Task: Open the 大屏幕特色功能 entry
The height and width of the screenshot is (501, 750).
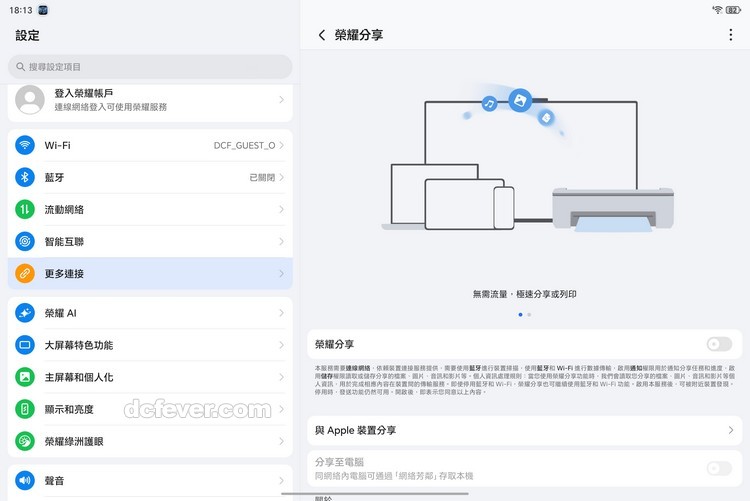Action: pos(150,345)
